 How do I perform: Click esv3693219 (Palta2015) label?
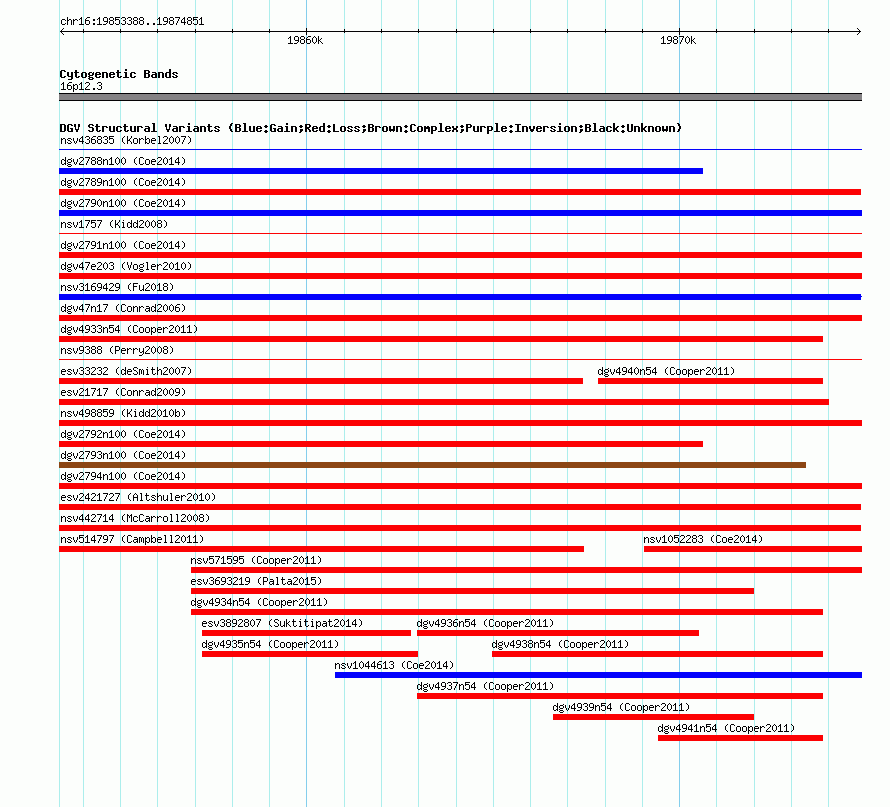256,581
